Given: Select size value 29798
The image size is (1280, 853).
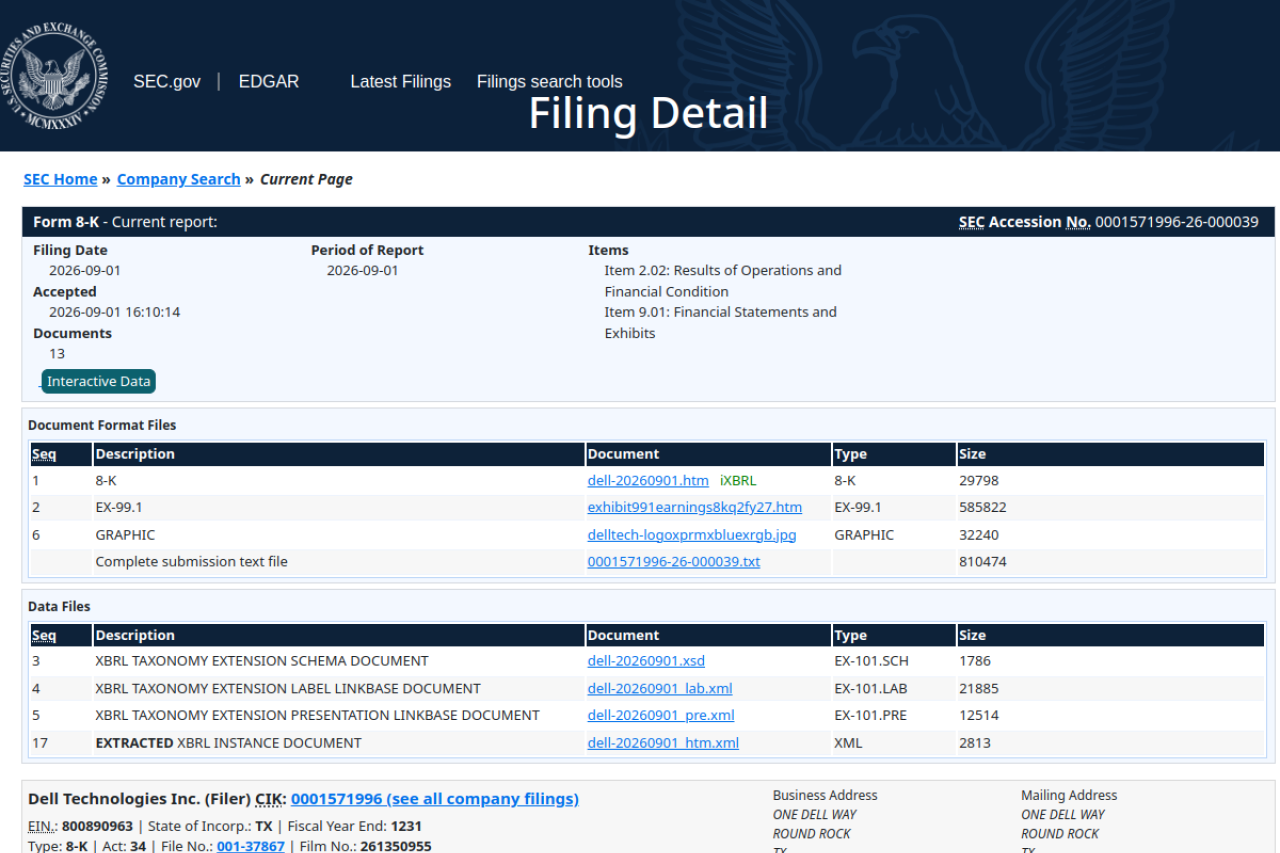Looking at the screenshot, I should [979, 481].
